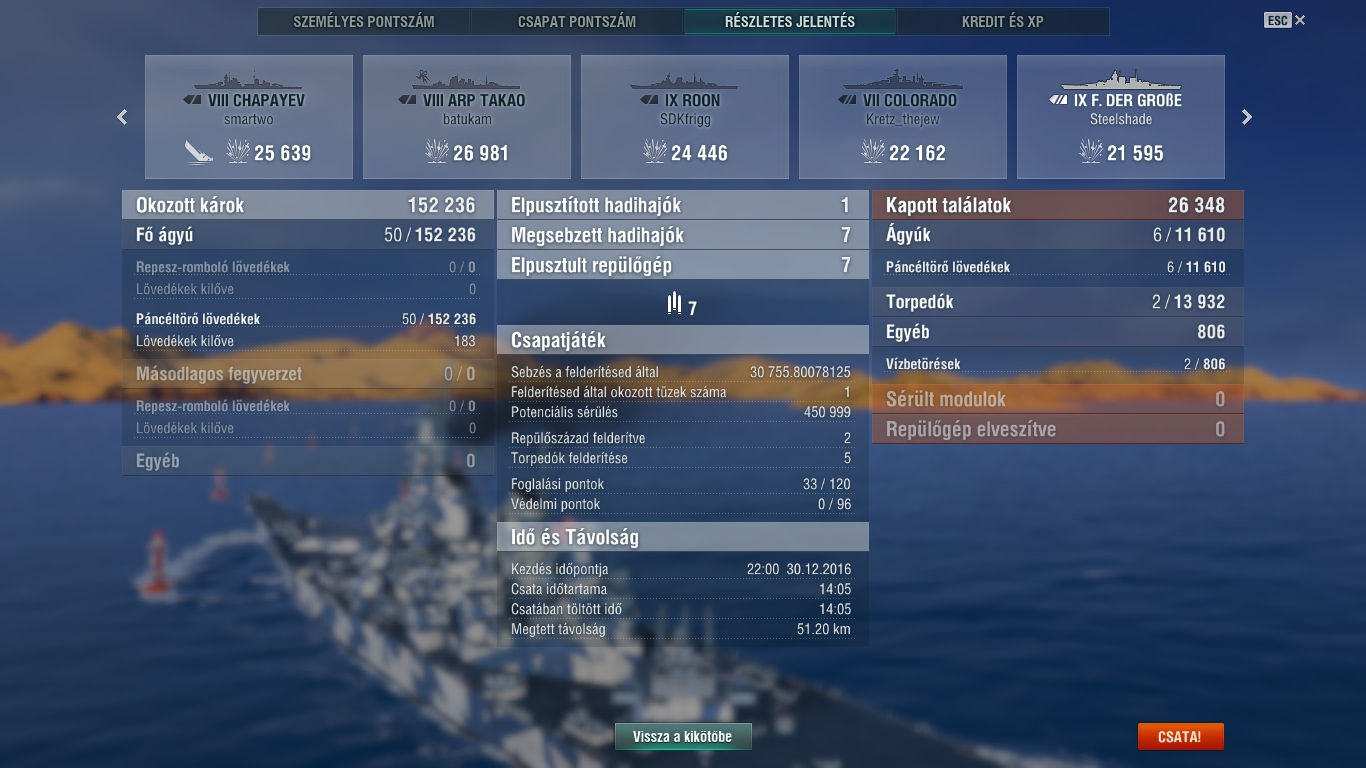Close the report with ESC X

point(1285,20)
